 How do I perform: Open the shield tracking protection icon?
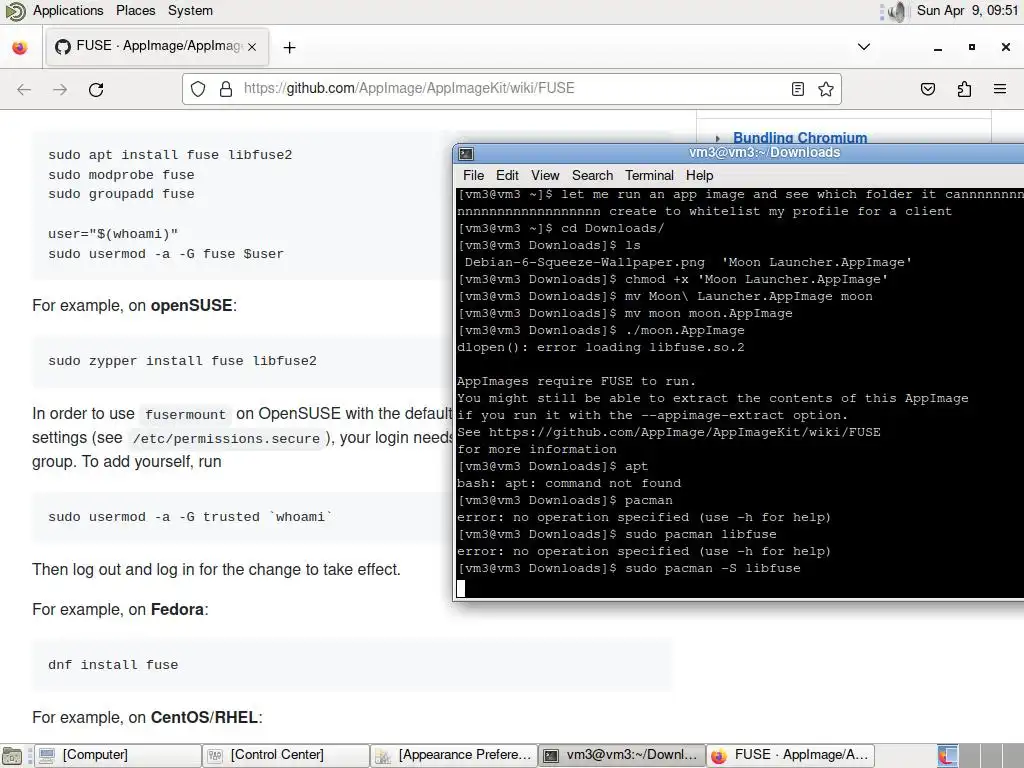tap(198, 89)
